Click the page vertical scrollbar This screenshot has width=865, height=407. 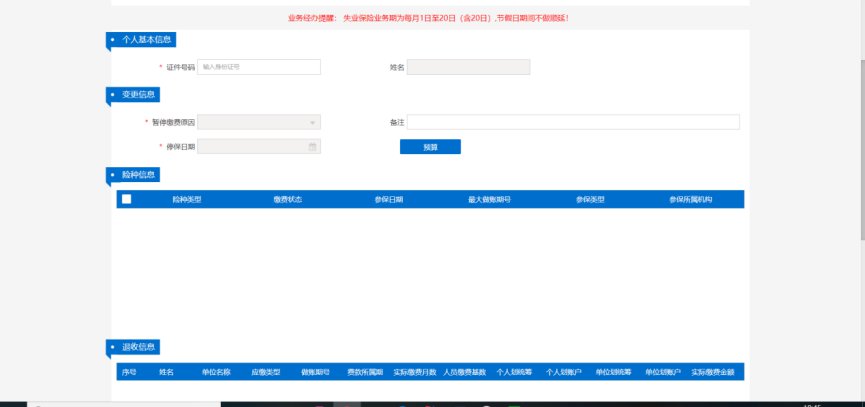860,120
